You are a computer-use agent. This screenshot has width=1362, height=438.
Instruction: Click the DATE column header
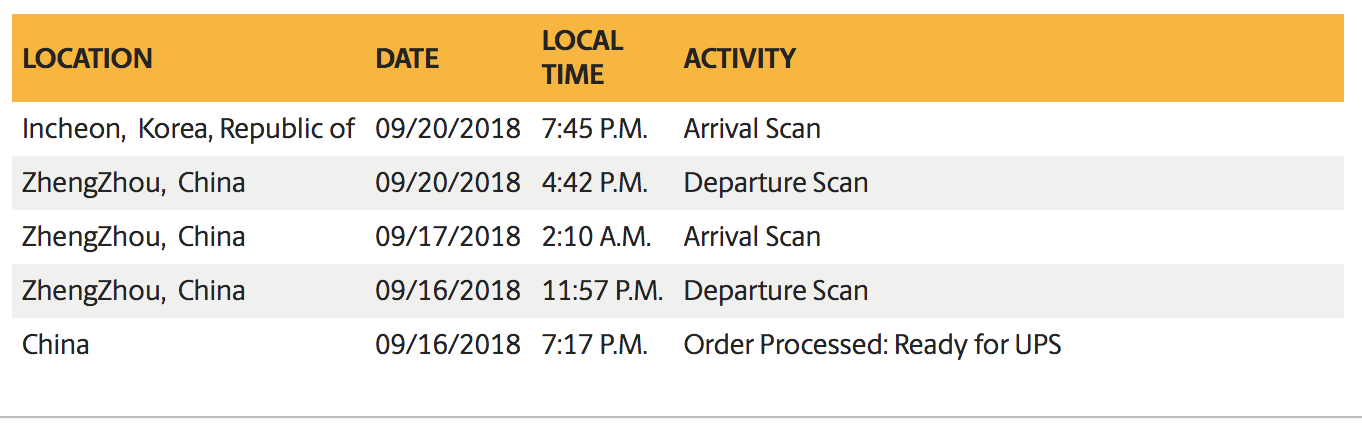[407, 59]
